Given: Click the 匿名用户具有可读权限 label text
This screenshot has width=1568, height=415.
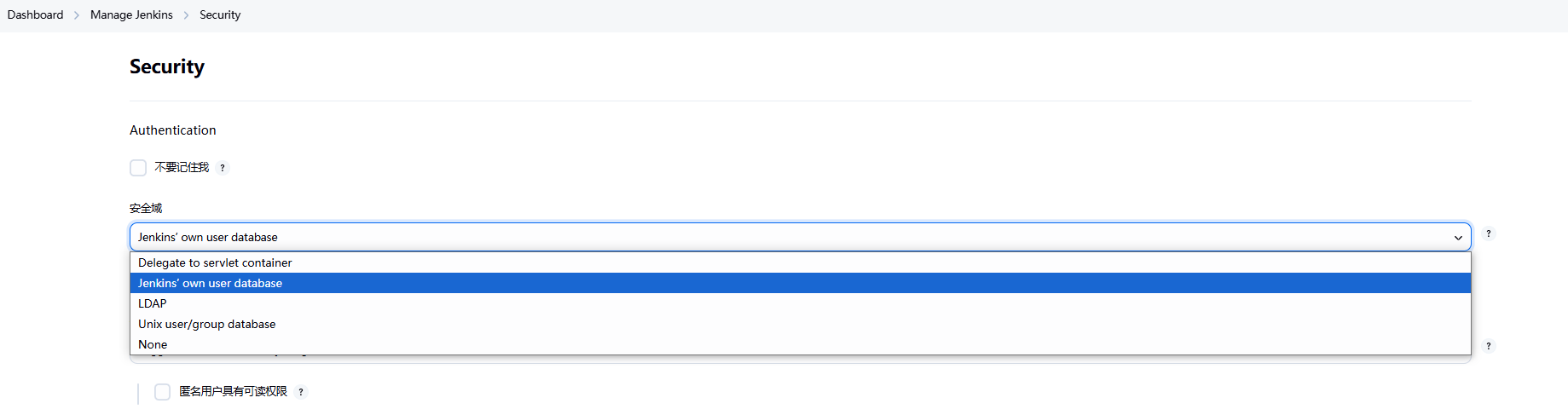Looking at the screenshot, I should point(233,392).
